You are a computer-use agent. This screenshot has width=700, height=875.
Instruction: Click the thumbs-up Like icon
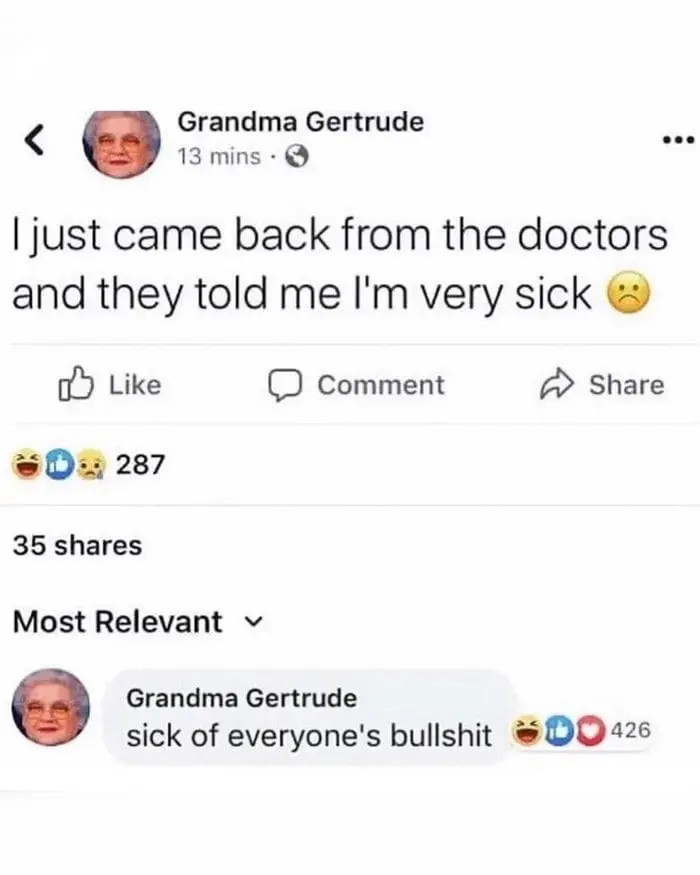pos(75,384)
